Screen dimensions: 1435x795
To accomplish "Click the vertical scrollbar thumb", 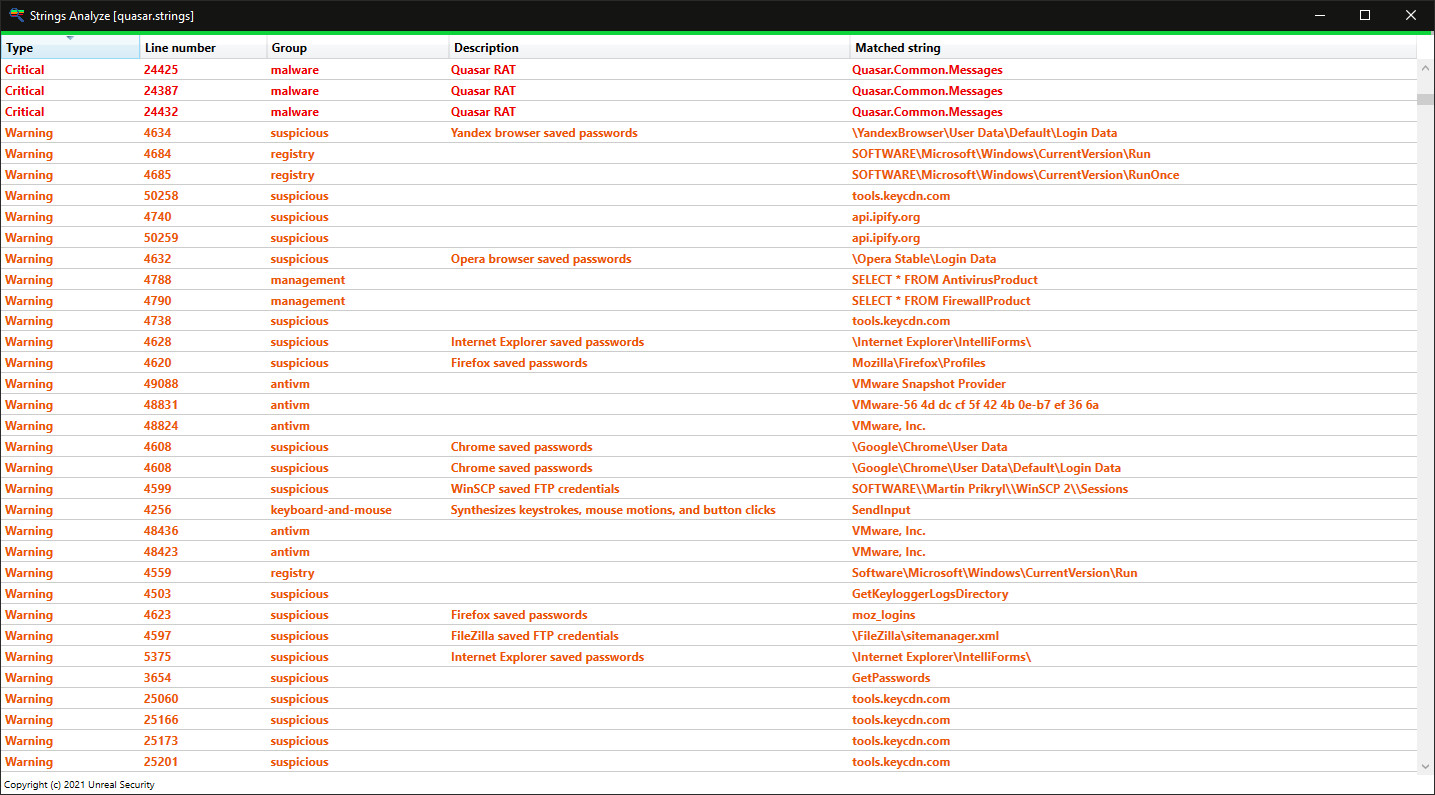I will point(1425,99).
